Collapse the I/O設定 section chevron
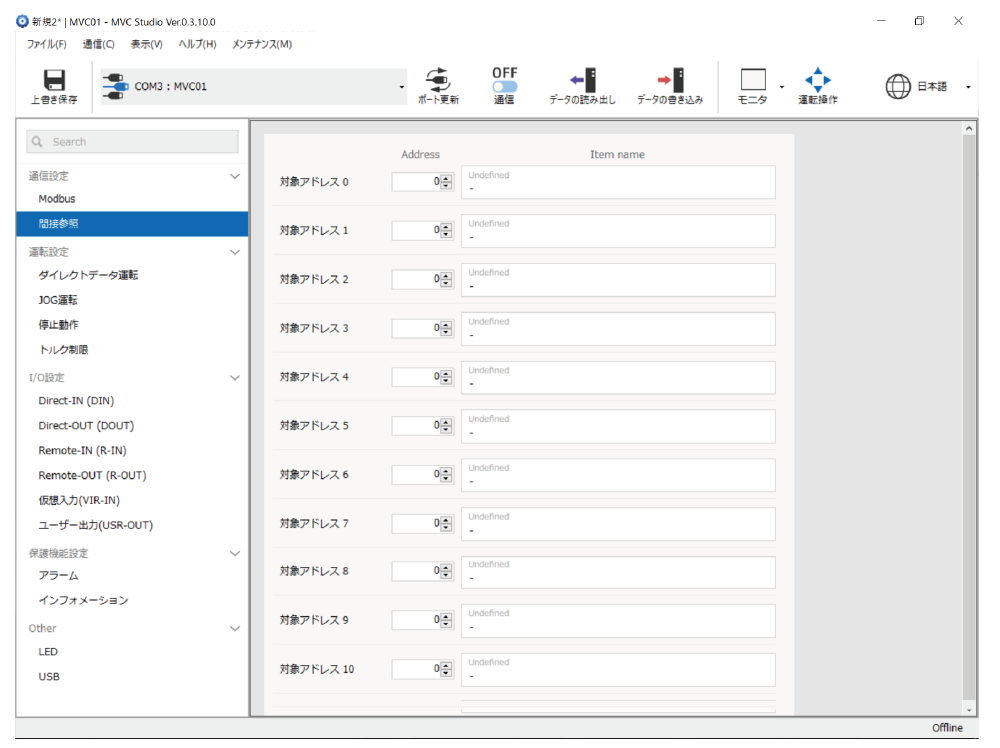The height and width of the screenshot is (748, 1000). [x=235, y=378]
